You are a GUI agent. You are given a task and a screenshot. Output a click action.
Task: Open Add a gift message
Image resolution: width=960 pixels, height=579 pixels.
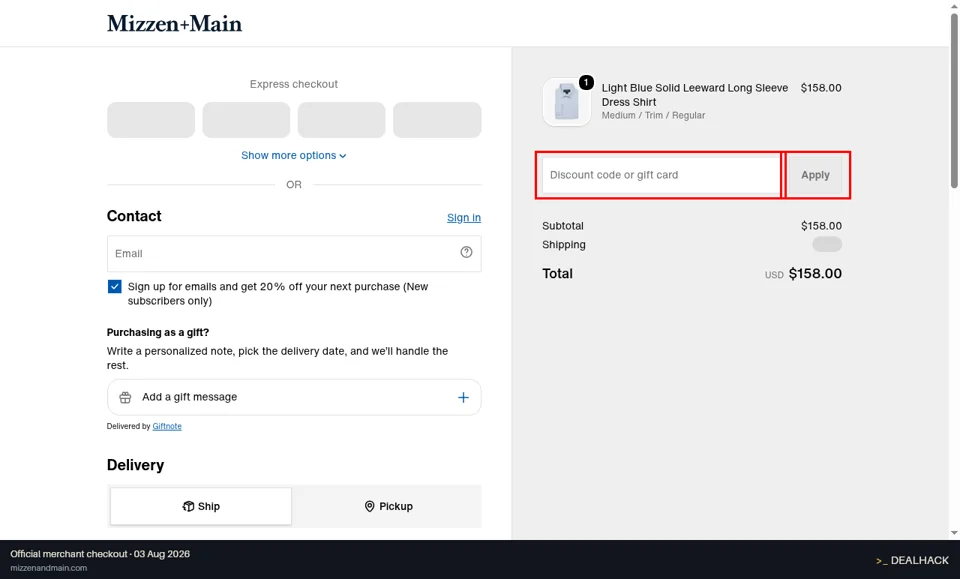coord(294,397)
